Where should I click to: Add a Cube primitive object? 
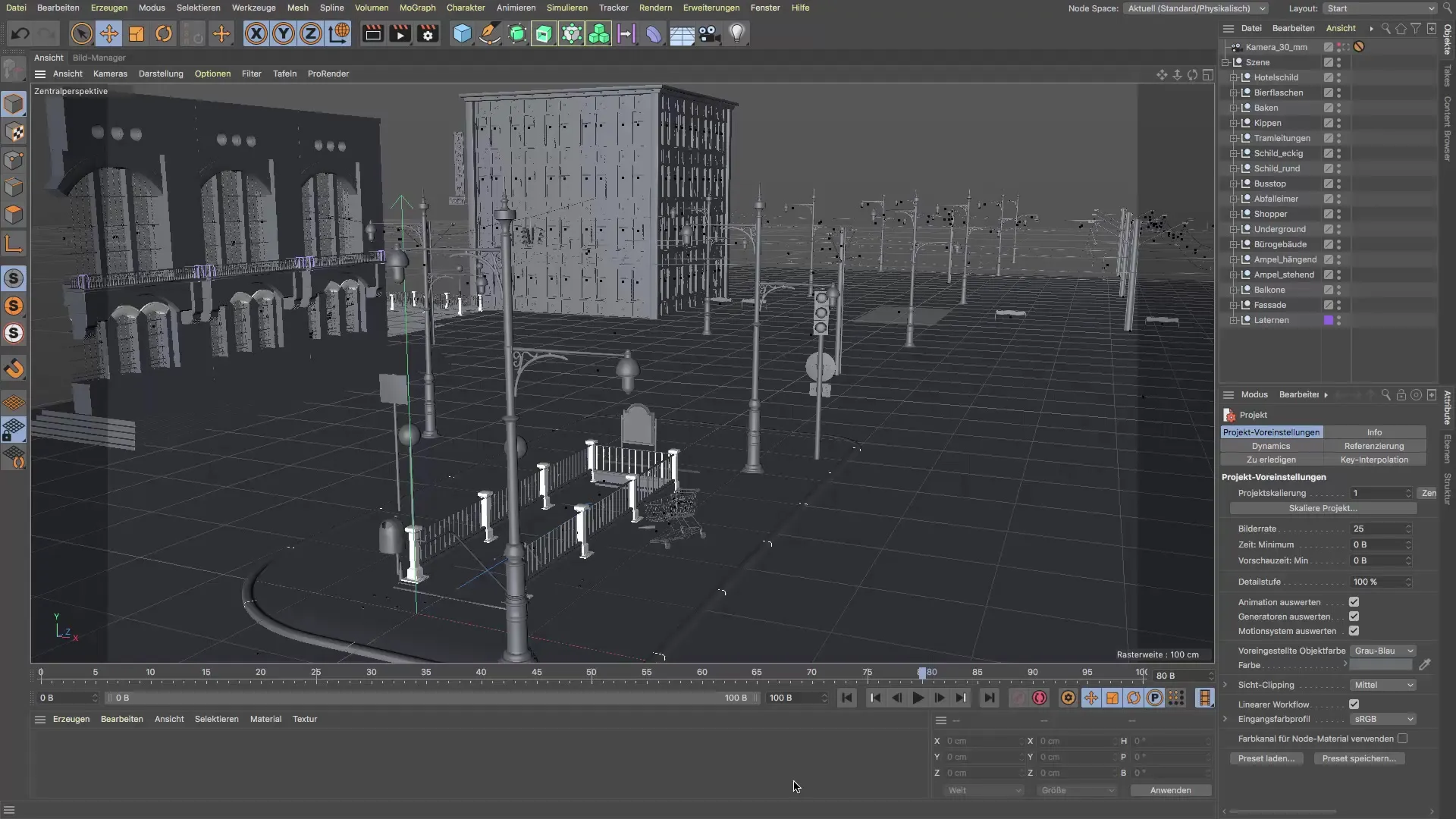463,33
